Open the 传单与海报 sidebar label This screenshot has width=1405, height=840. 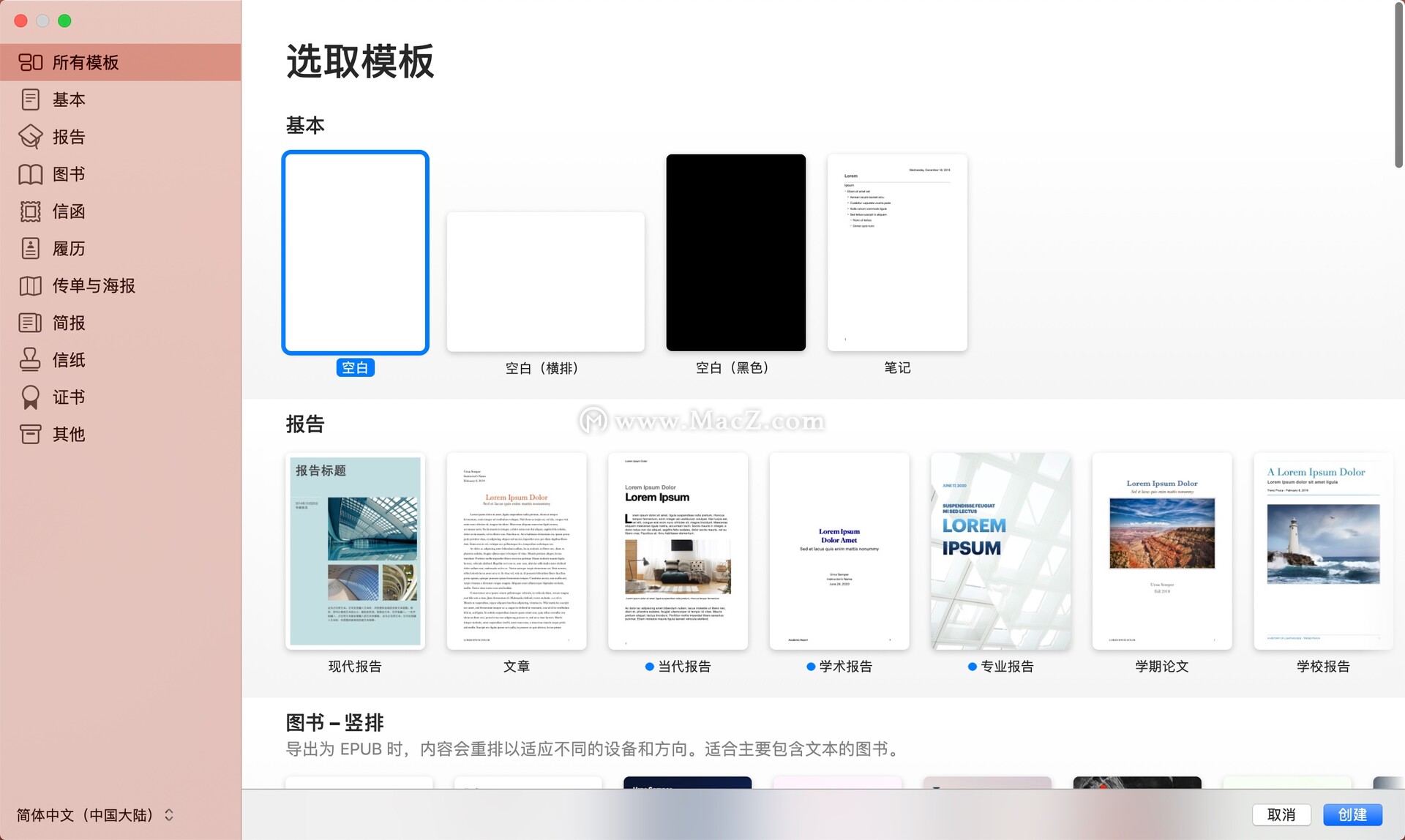click(x=94, y=286)
